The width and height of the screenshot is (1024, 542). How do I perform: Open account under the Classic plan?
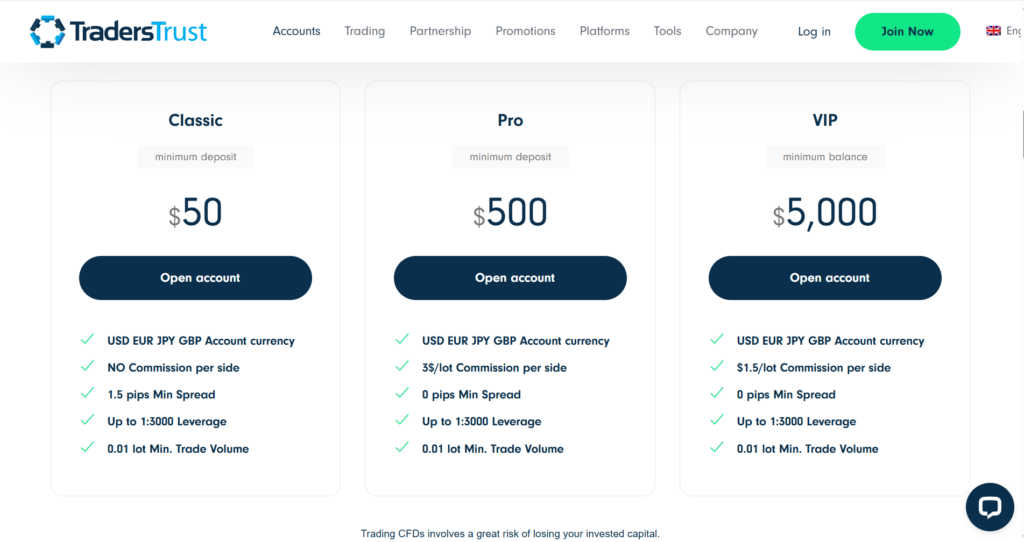(195, 278)
